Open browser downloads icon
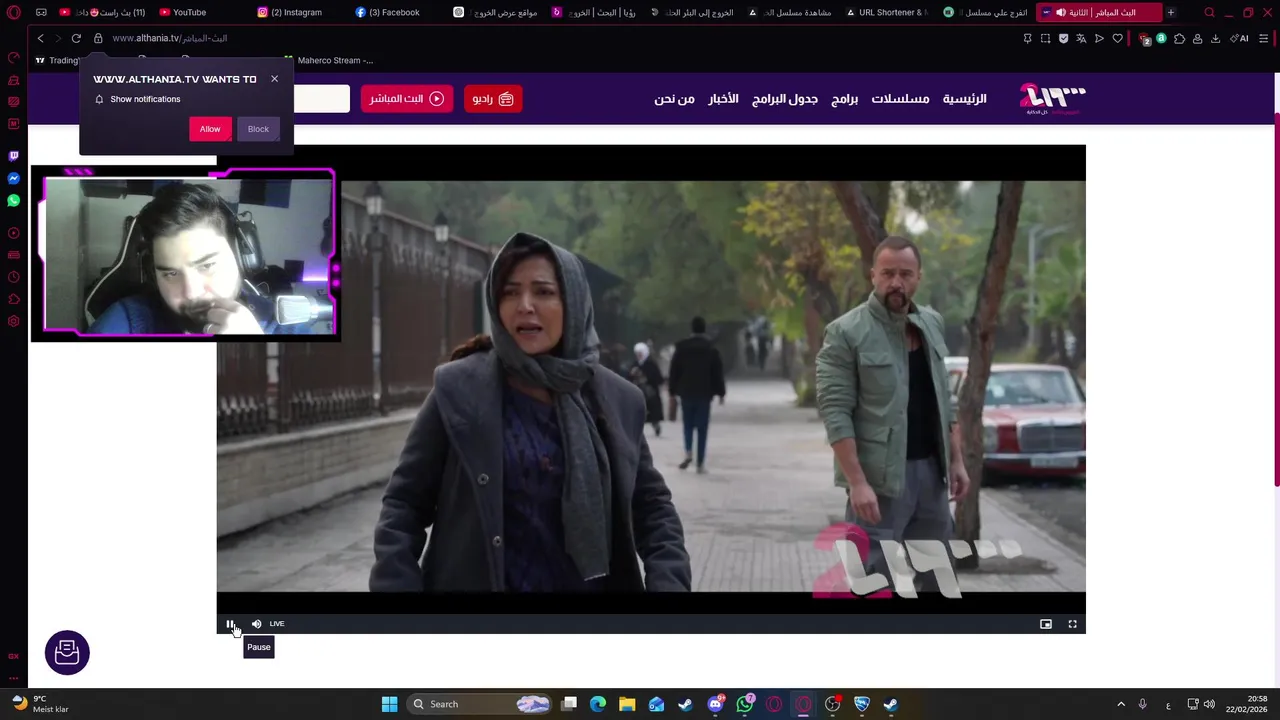This screenshot has height=720, width=1280. [x=1215, y=38]
